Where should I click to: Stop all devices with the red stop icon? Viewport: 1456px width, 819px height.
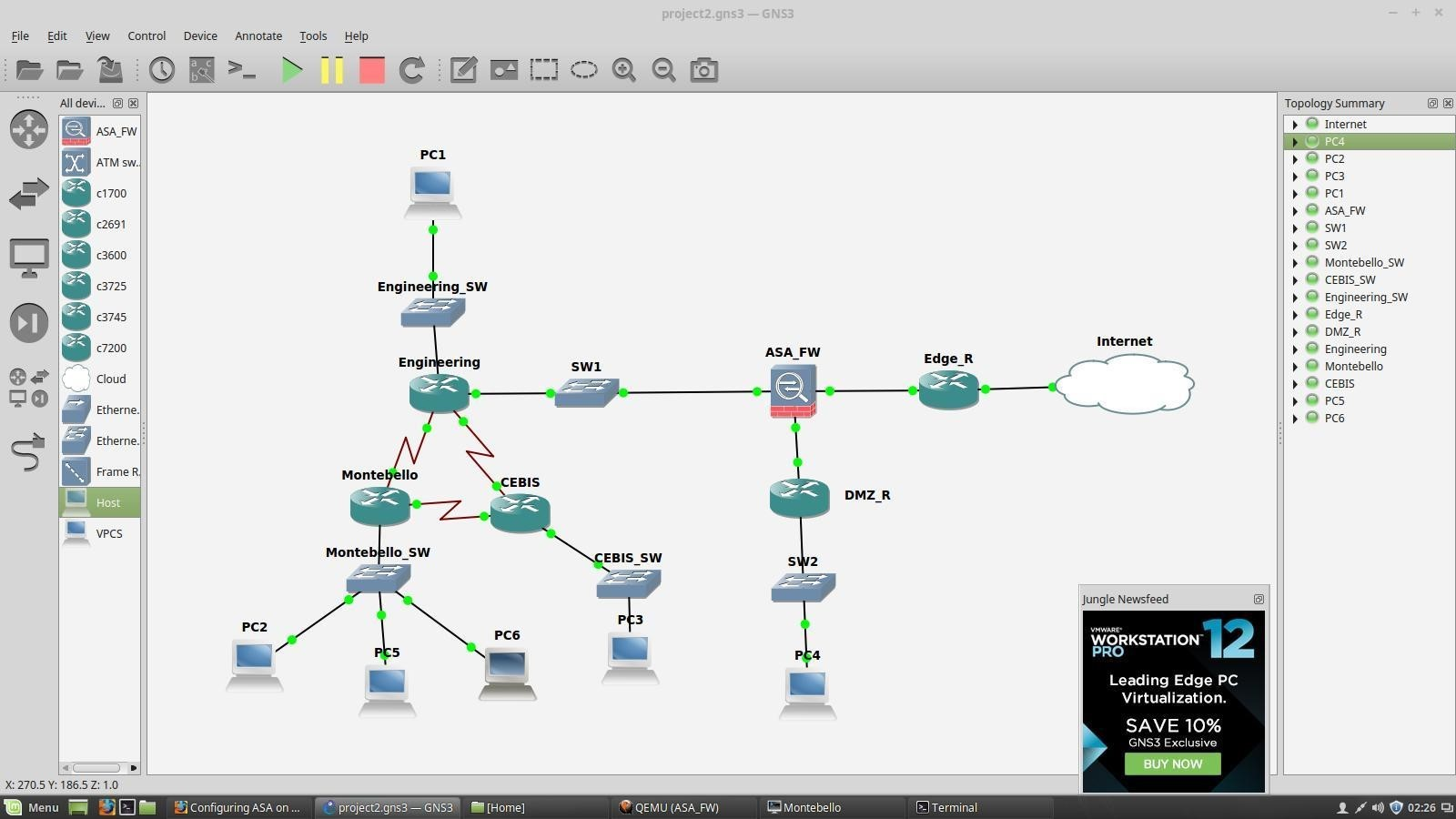click(370, 69)
